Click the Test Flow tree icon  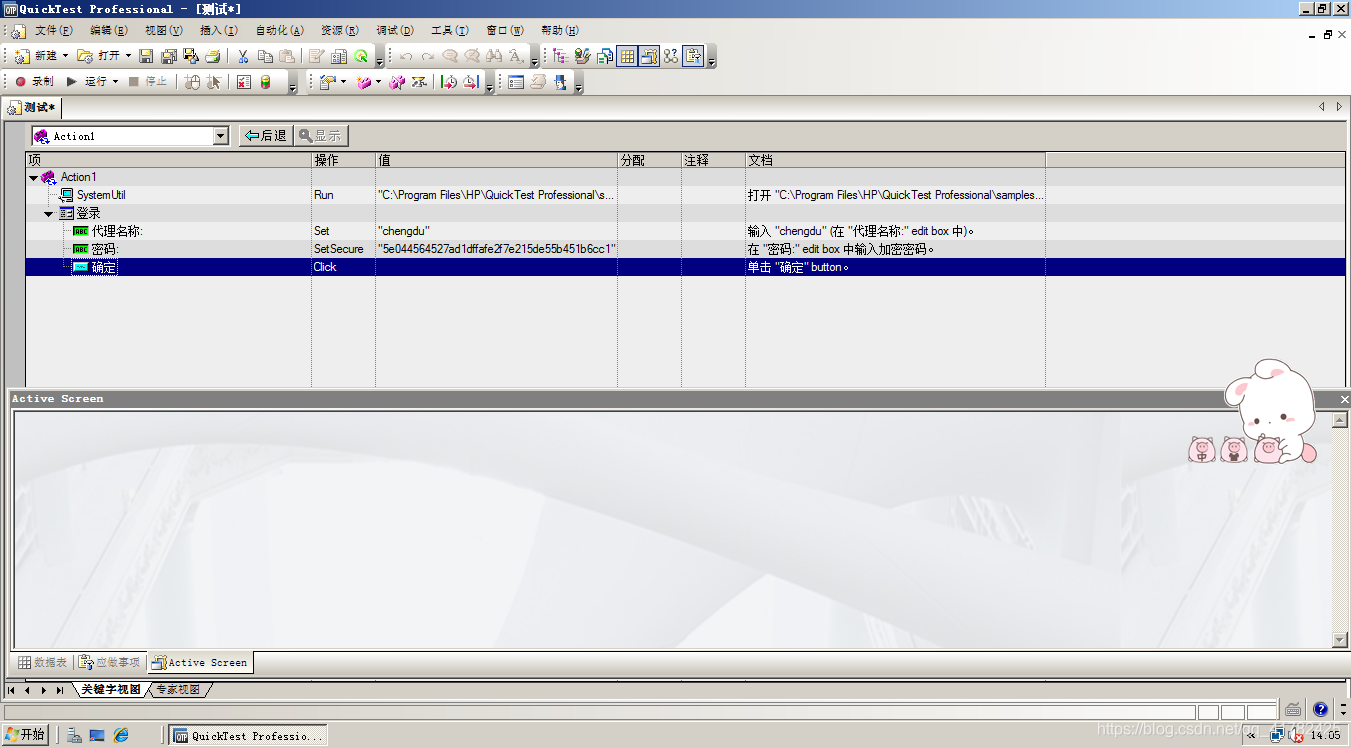[x=560, y=56]
